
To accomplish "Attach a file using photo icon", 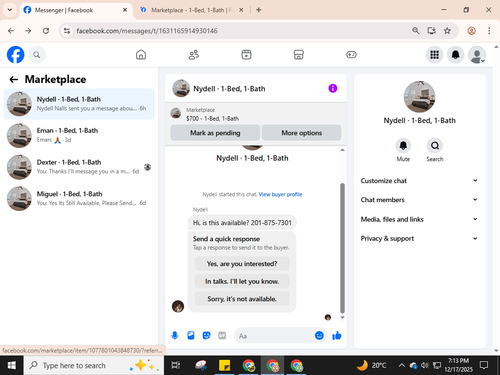I will pos(191,335).
